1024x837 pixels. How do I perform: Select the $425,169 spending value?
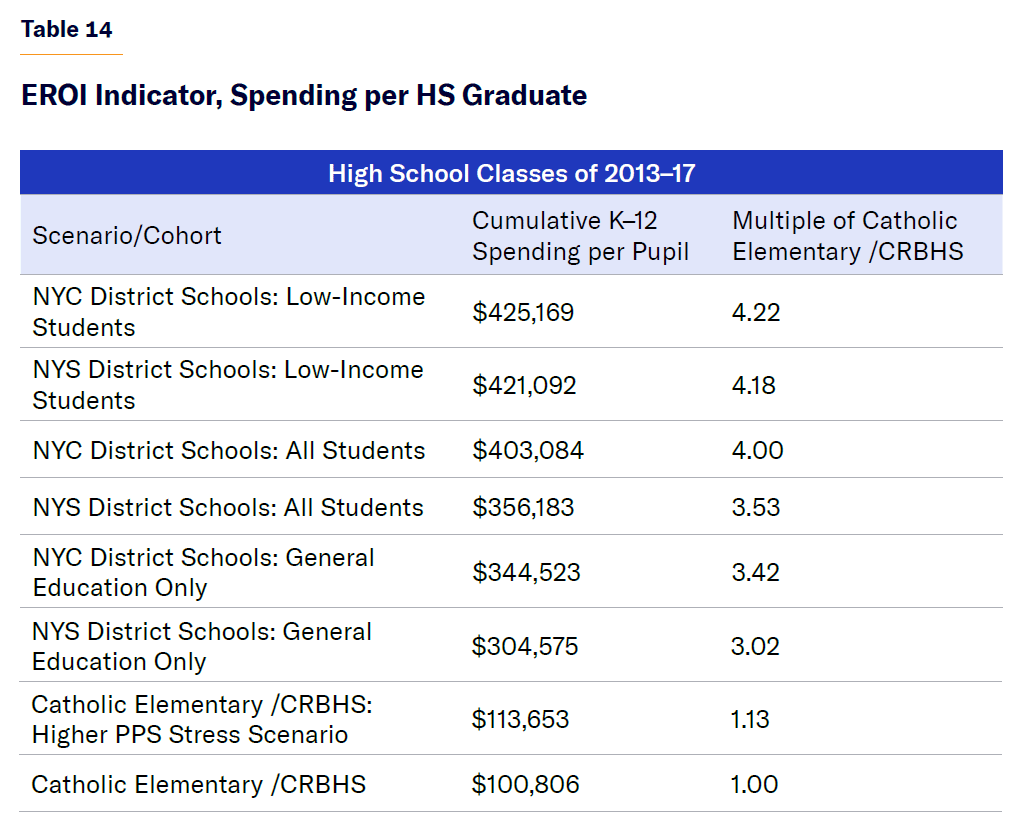(523, 312)
